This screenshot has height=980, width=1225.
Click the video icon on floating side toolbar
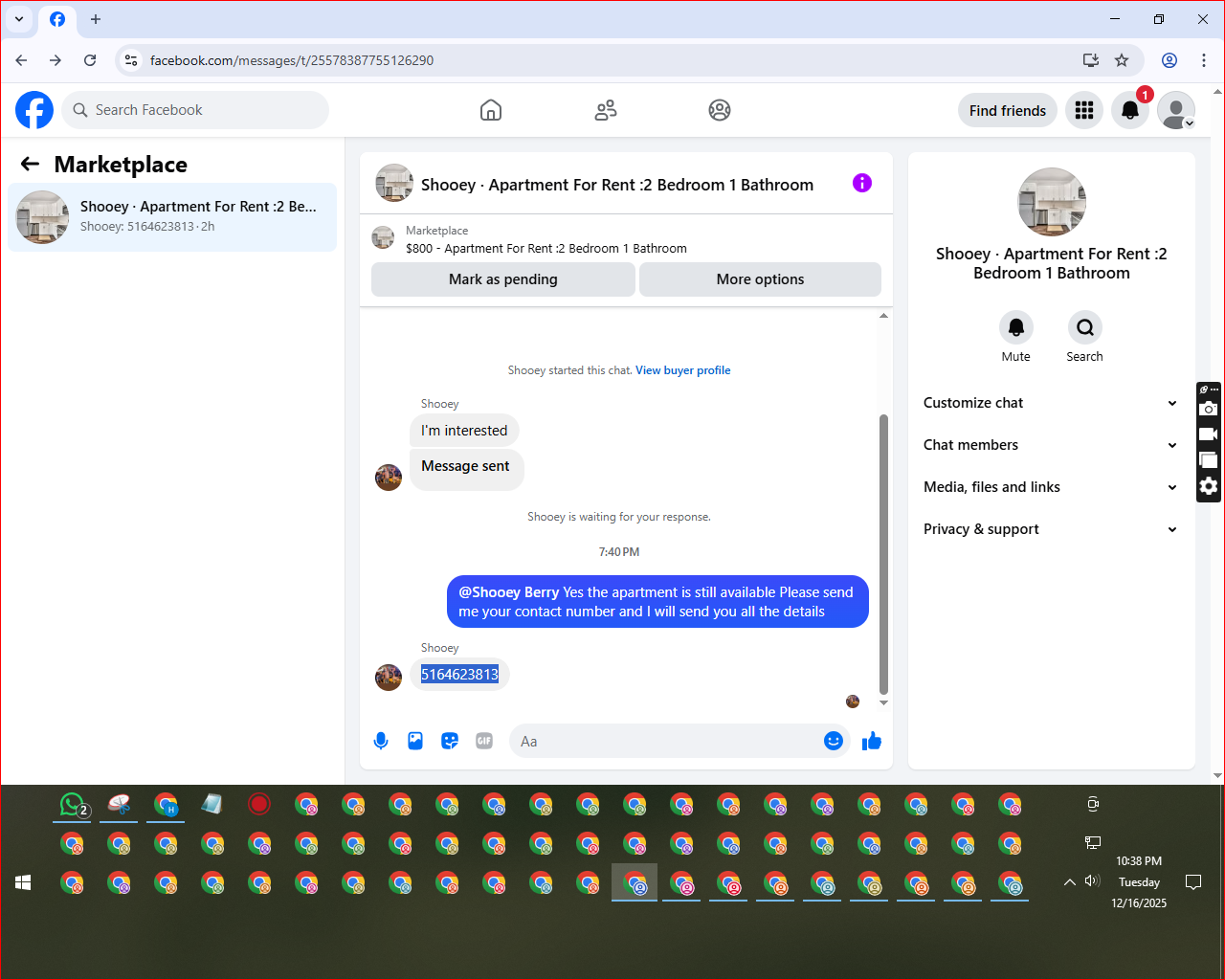[1209, 434]
